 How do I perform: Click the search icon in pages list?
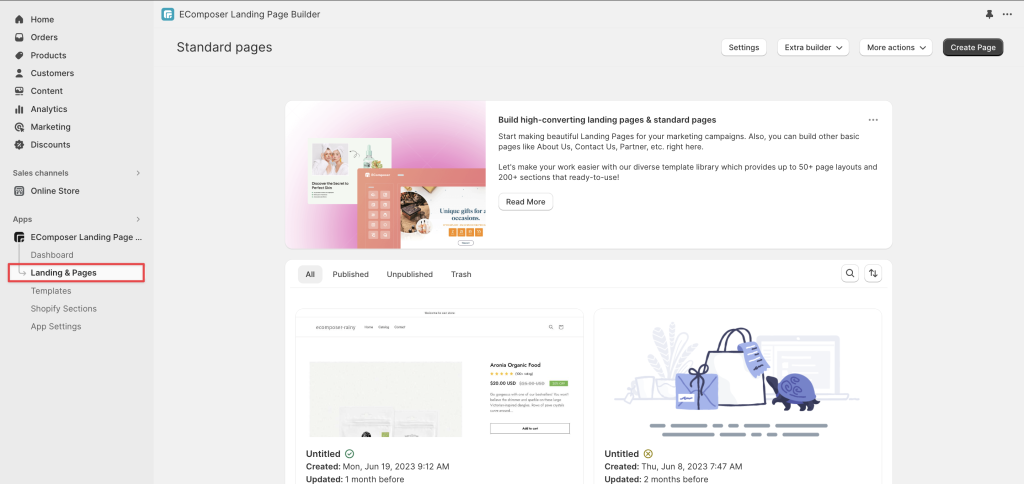pyautogui.click(x=850, y=274)
